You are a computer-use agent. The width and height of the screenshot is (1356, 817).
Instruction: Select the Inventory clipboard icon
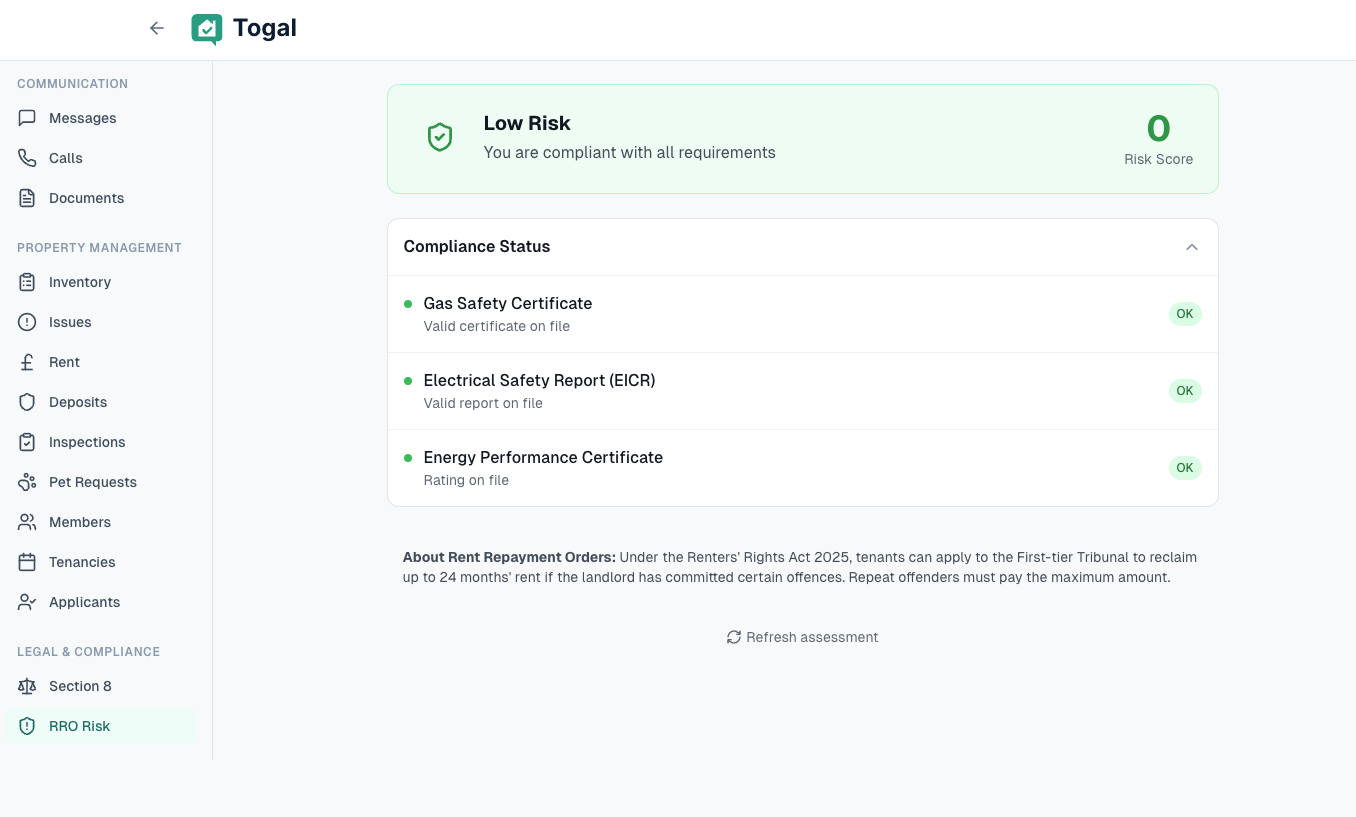tap(26, 282)
